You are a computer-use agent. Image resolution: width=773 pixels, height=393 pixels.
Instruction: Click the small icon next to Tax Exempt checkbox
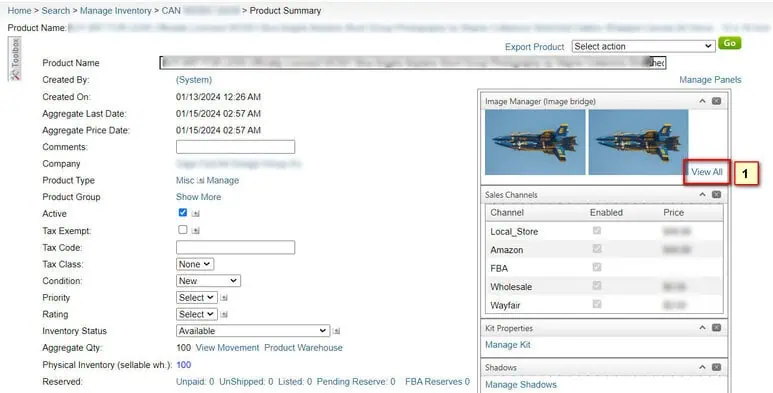click(196, 230)
